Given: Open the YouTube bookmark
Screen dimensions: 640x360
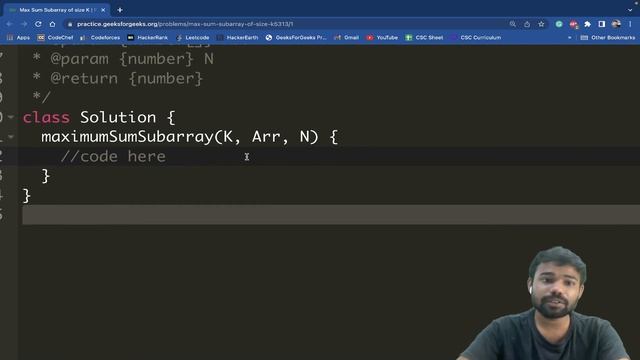Looking at the screenshot, I should click(382, 38).
